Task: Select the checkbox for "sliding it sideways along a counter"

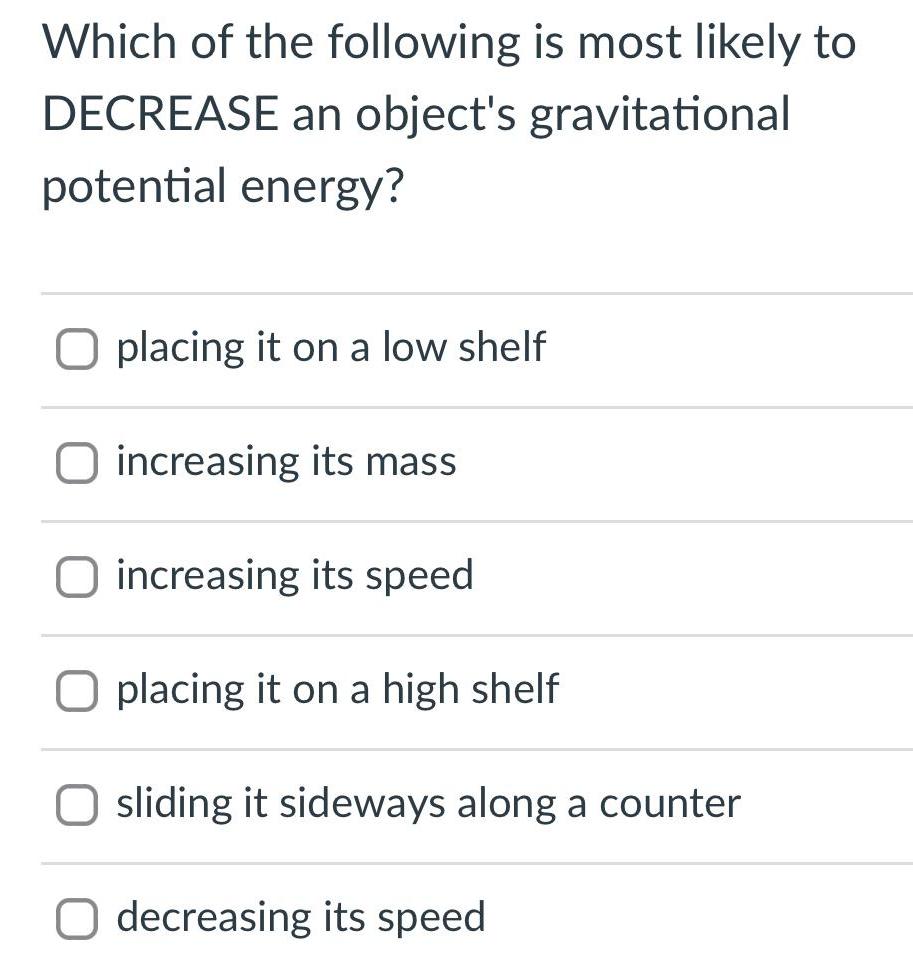Action: pyautogui.click(x=76, y=804)
